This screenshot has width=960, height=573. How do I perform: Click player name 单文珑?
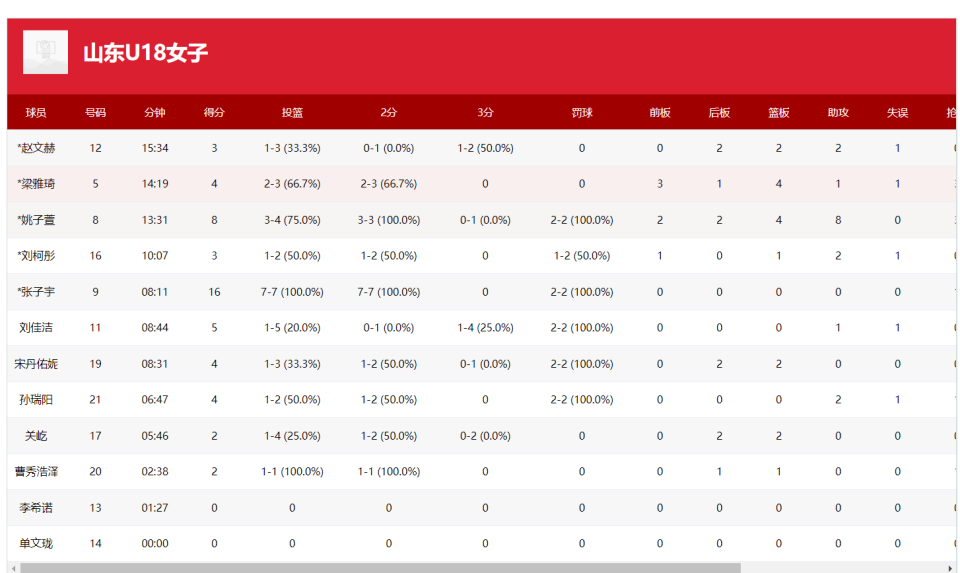[36, 544]
